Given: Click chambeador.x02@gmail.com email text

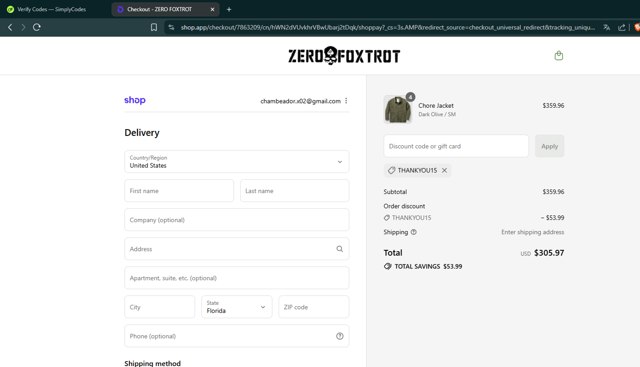Looking at the screenshot, I should pos(300,101).
